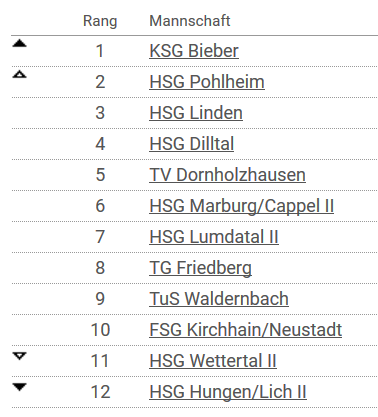Select the HSG Wettertal II link
The height and width of the screenshot is (417, 378).
point(213,361)
